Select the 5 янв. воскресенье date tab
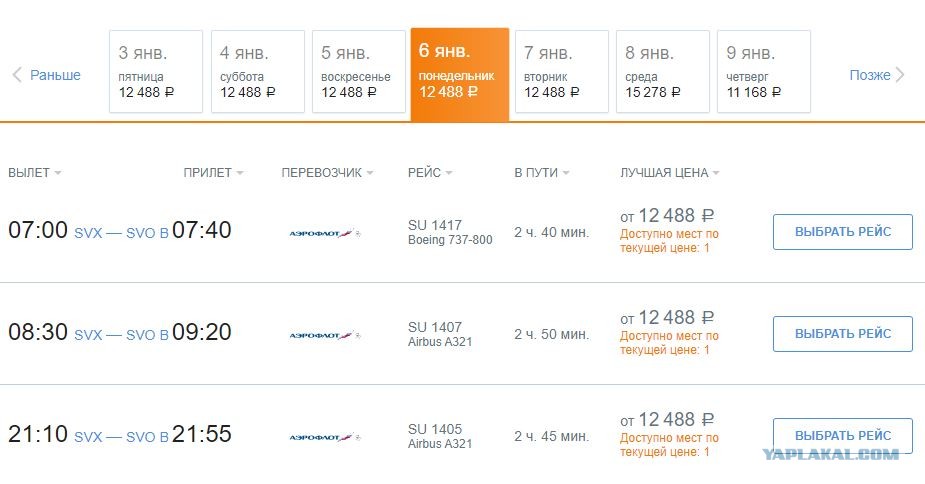This screenshot has width=925, height=484. click(x=359, y=71)
